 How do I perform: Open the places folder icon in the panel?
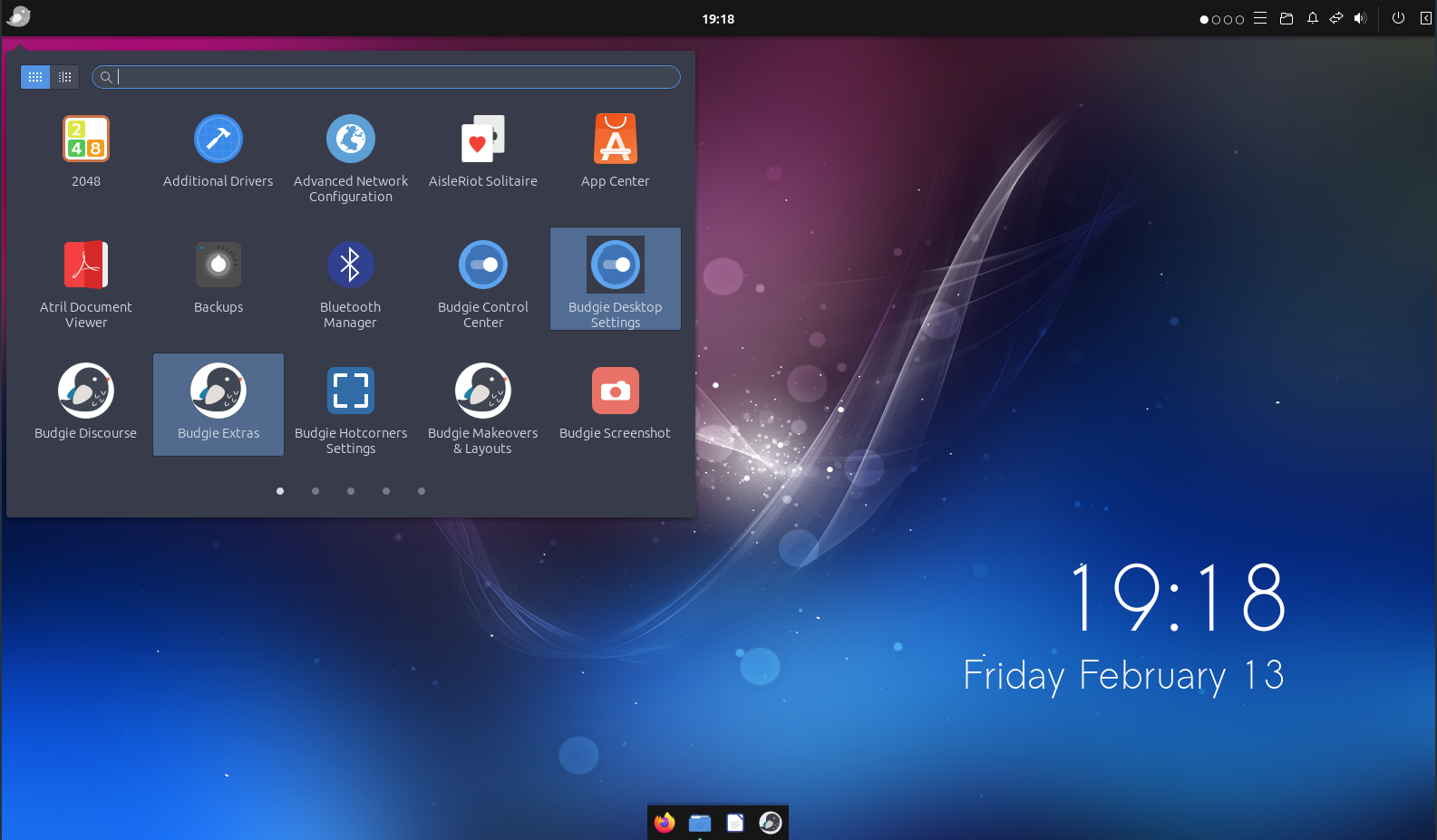coord(1287,18)
